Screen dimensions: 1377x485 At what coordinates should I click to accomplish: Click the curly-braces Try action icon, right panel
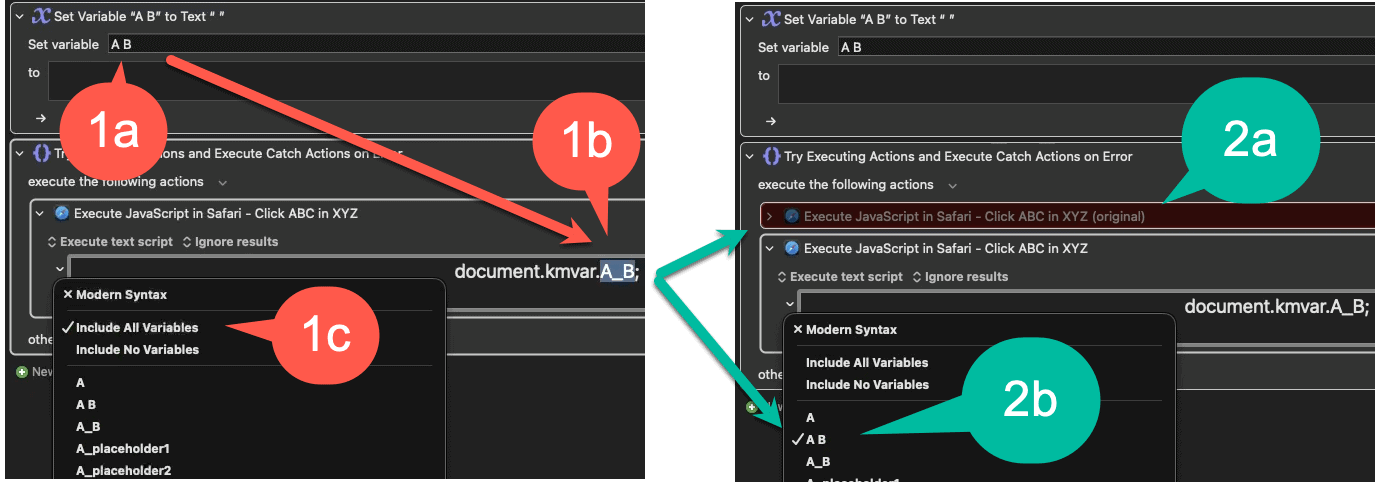coord(772,156)
